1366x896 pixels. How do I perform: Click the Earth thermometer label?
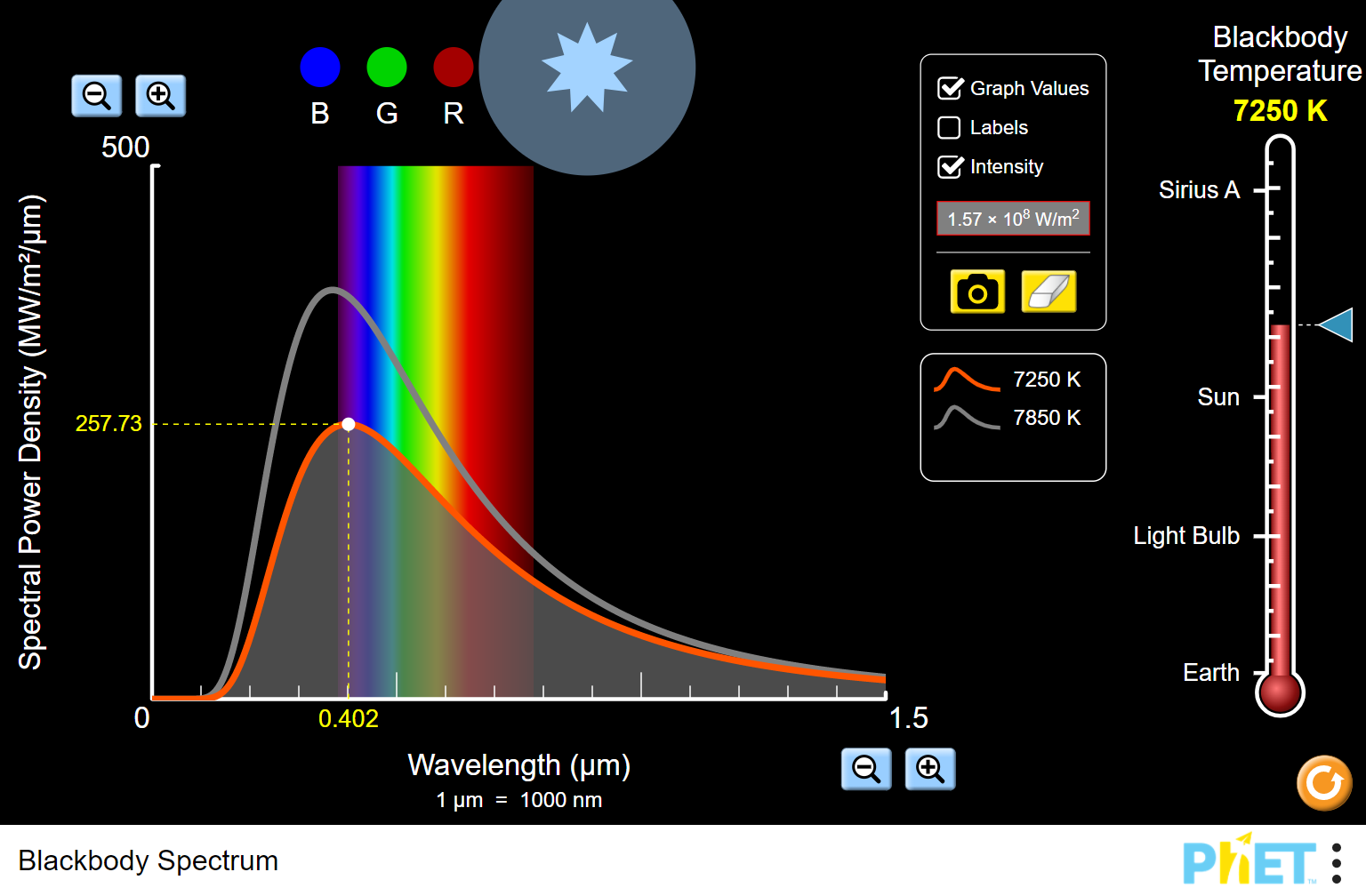tap(1211, 673)
